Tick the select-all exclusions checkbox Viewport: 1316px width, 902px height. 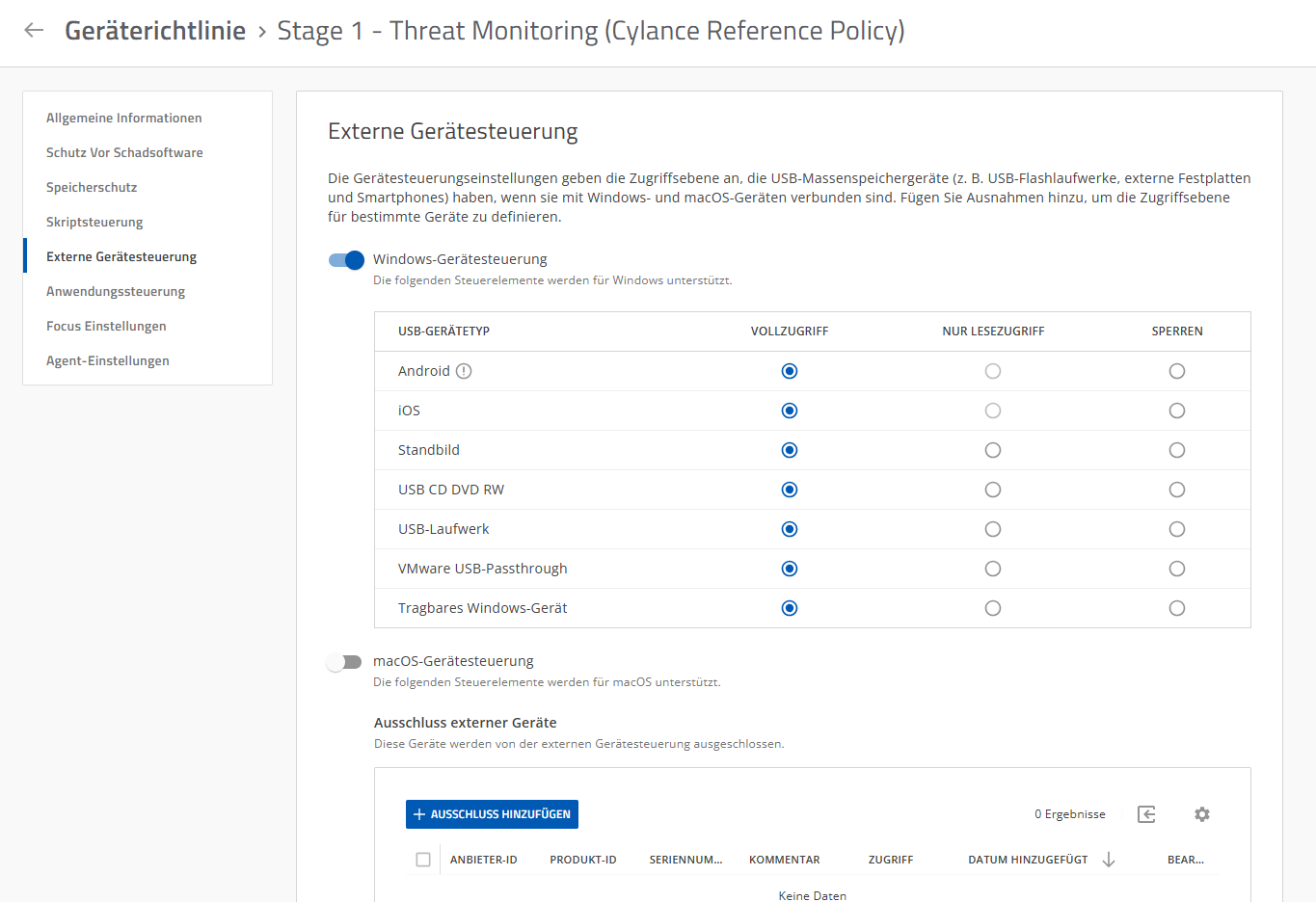(x=423, y=860)
